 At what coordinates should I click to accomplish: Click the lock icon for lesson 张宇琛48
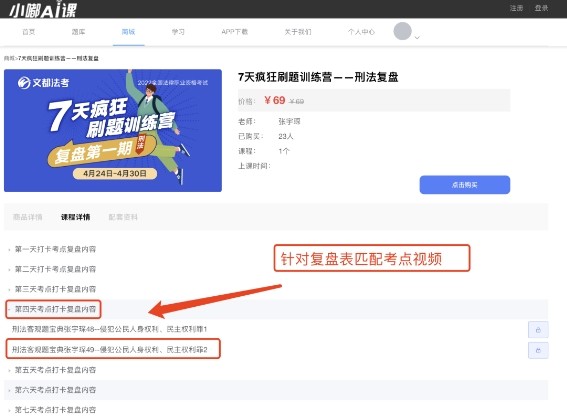[538, 330]
